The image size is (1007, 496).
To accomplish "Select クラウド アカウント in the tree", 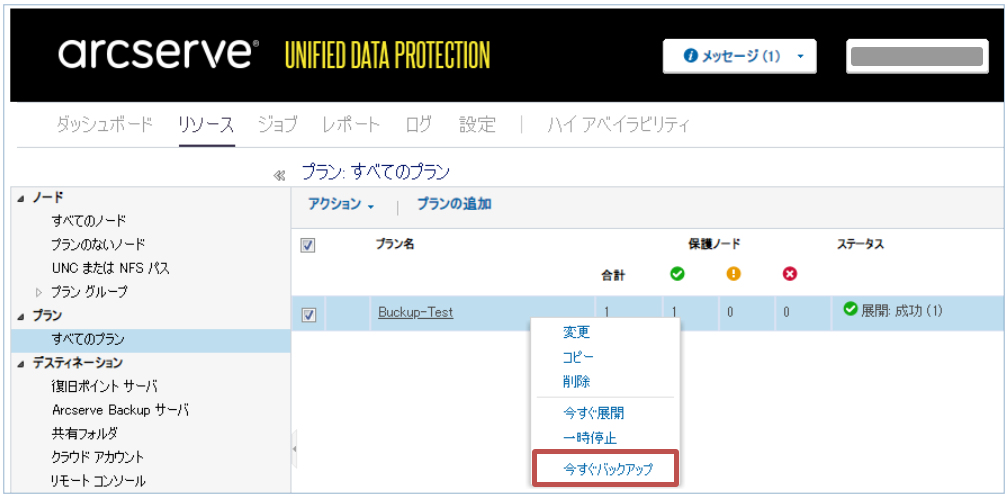I will (98, 457).
